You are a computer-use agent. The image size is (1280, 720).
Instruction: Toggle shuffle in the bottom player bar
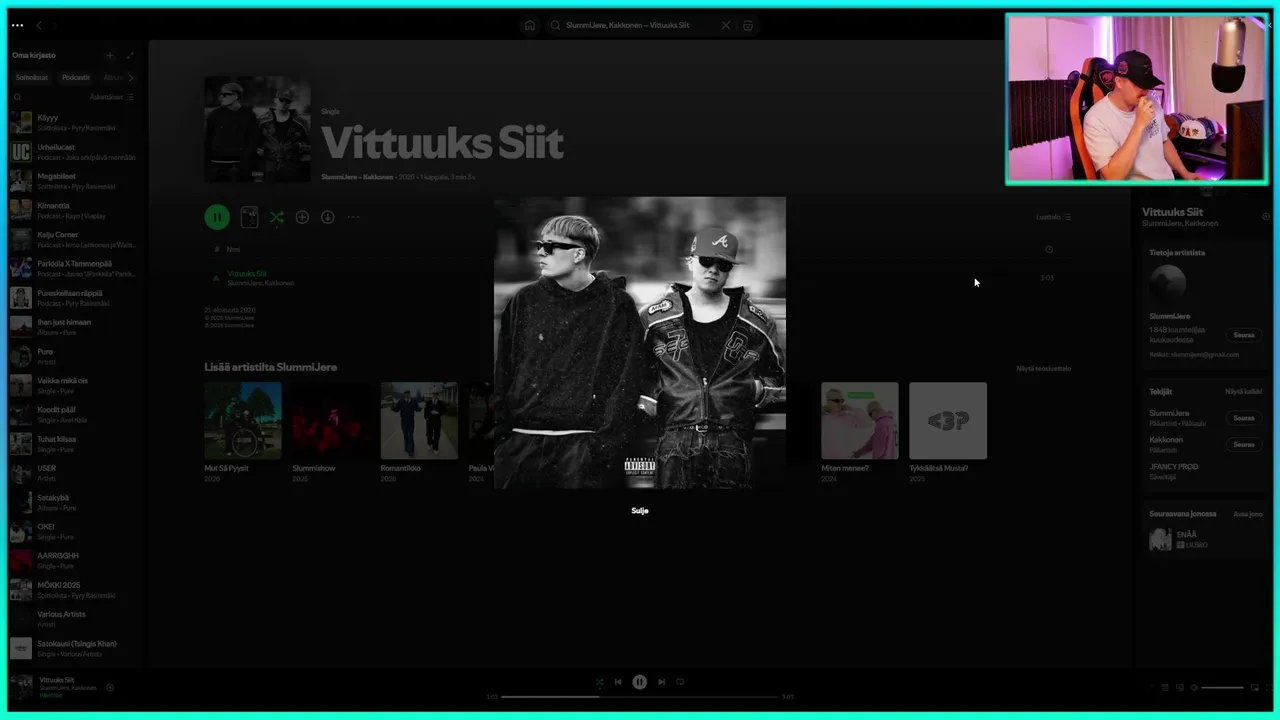(x=599, y=682)
